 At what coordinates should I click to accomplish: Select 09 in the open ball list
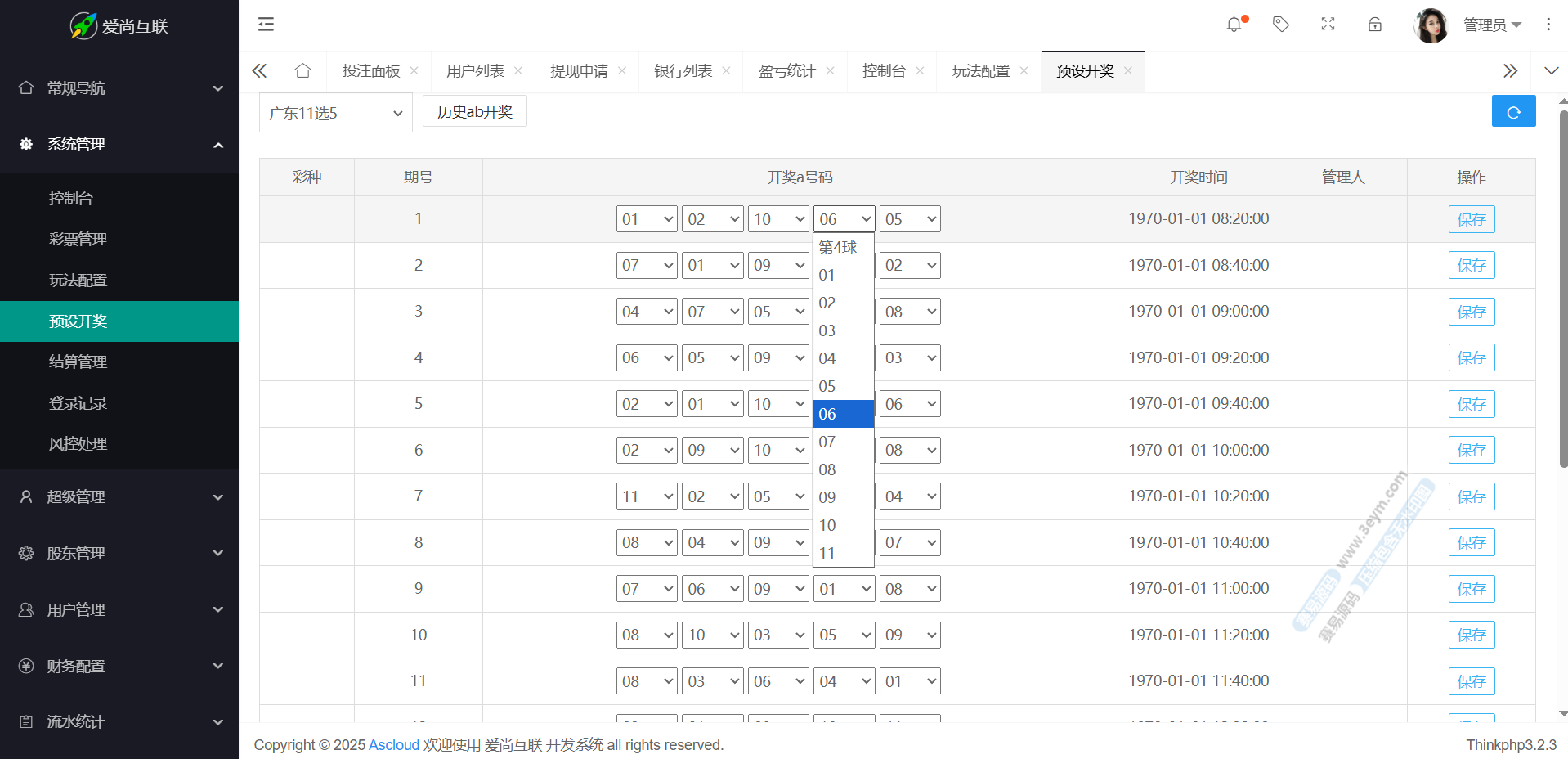click(827, 497)
